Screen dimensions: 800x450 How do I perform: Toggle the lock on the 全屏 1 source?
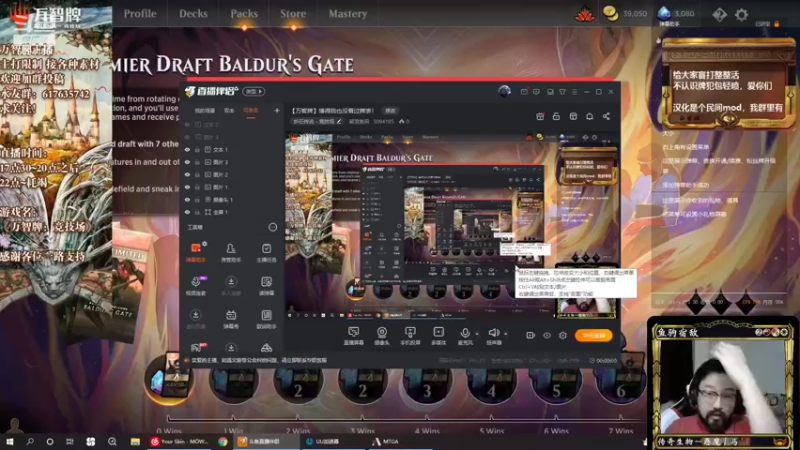(197, 212)
